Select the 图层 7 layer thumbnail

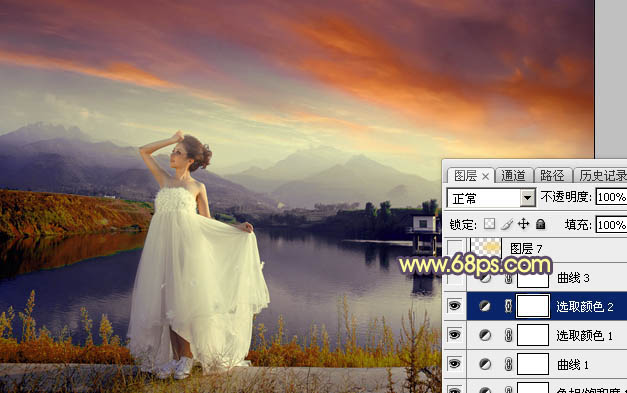pyautogui.click(x=486, y=247)
